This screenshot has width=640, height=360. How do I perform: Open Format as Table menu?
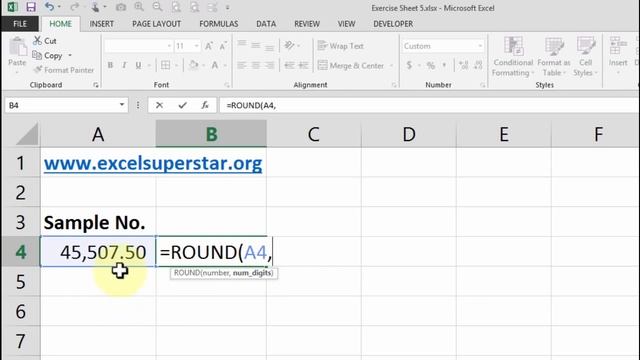coord(553,57)
